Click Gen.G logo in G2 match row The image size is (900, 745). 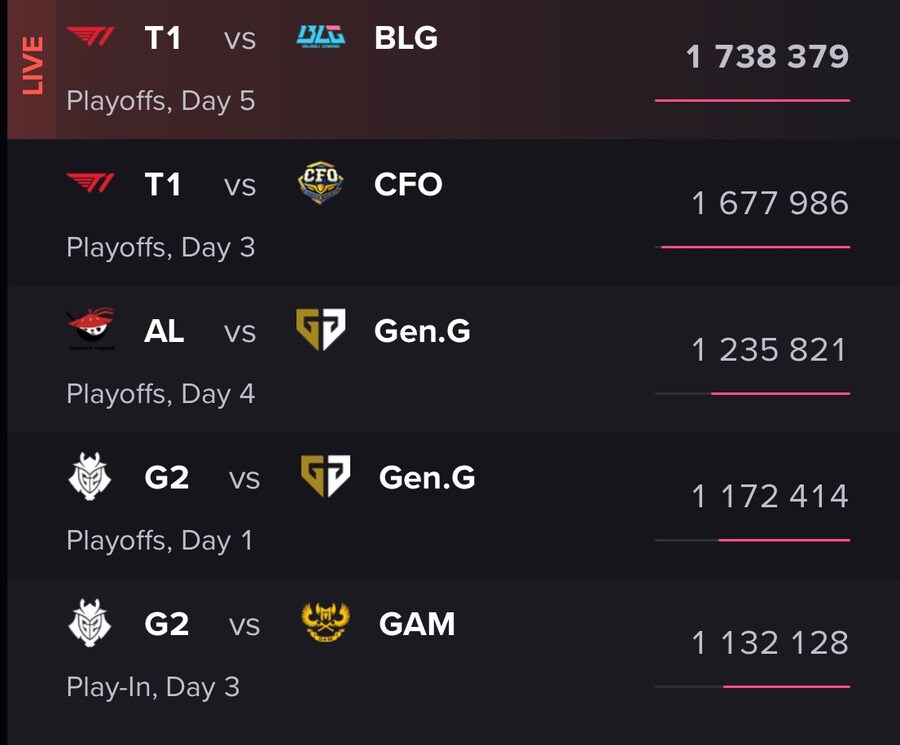point(325,476)
